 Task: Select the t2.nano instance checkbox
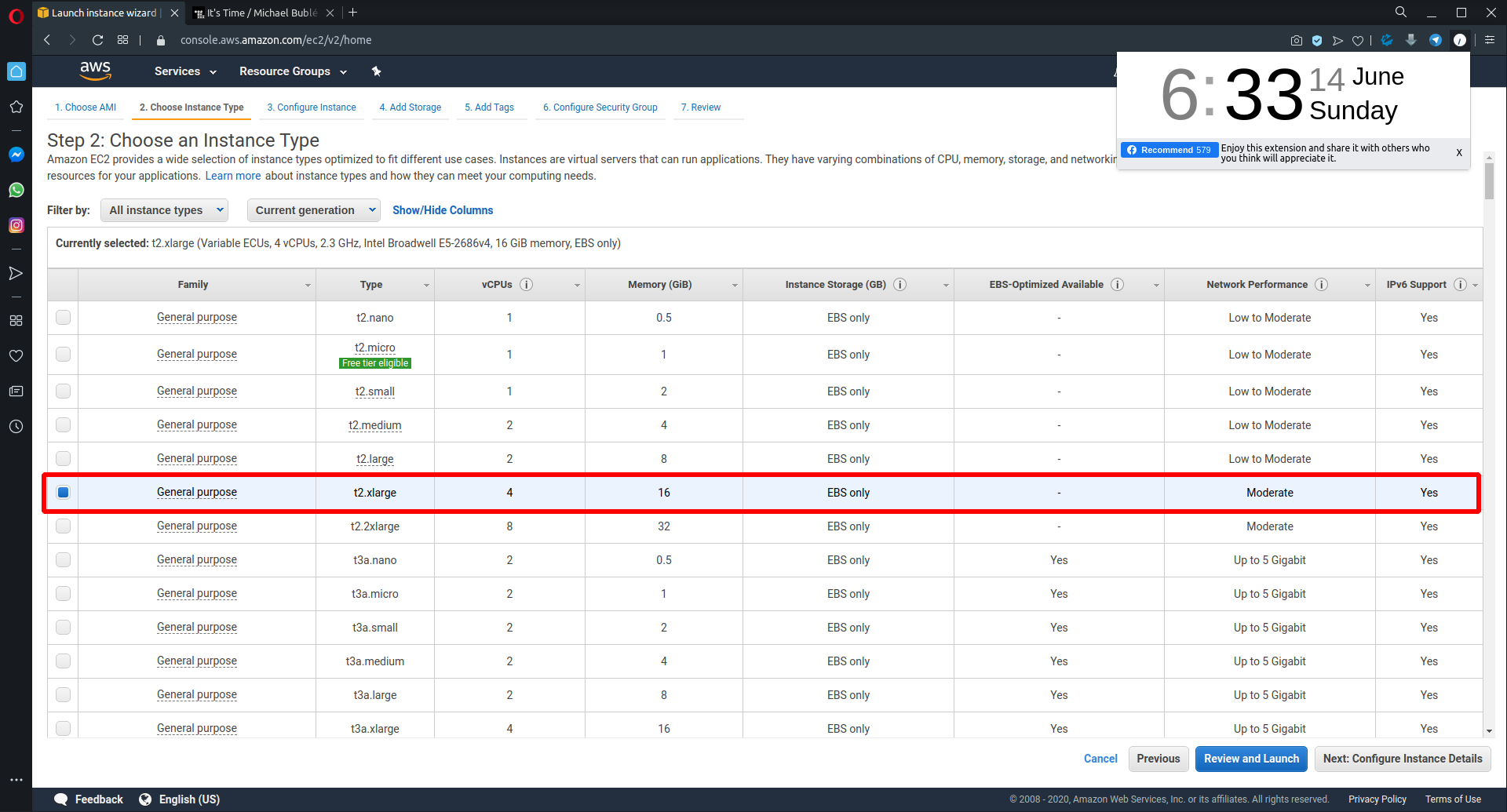64,318
